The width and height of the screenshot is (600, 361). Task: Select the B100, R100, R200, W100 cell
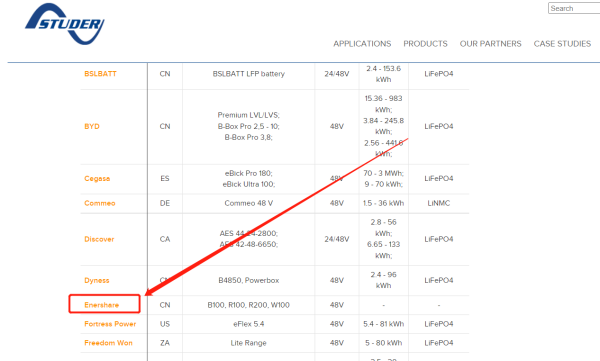click(248, 305)
